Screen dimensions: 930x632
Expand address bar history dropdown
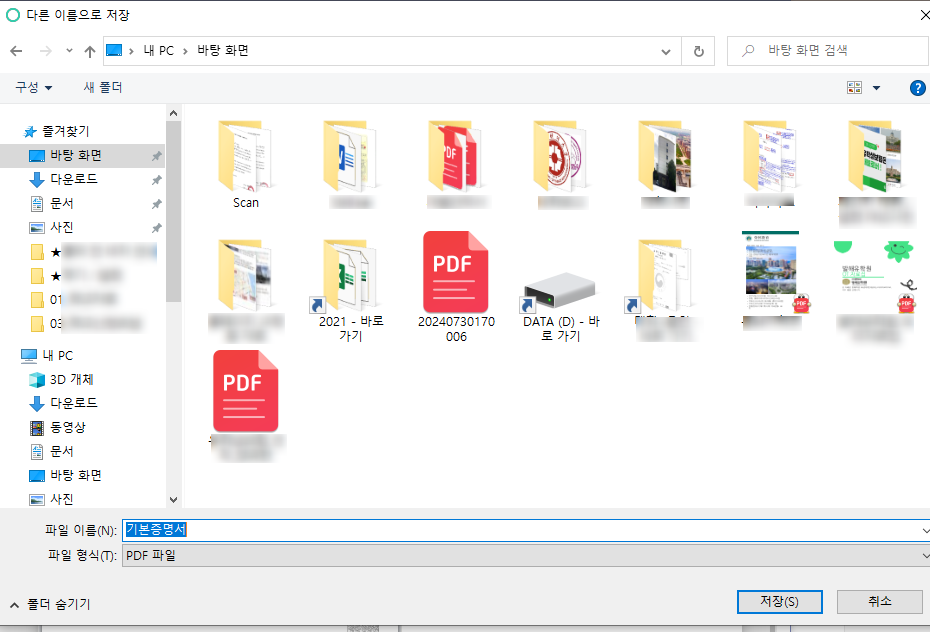tap(666, 52)
